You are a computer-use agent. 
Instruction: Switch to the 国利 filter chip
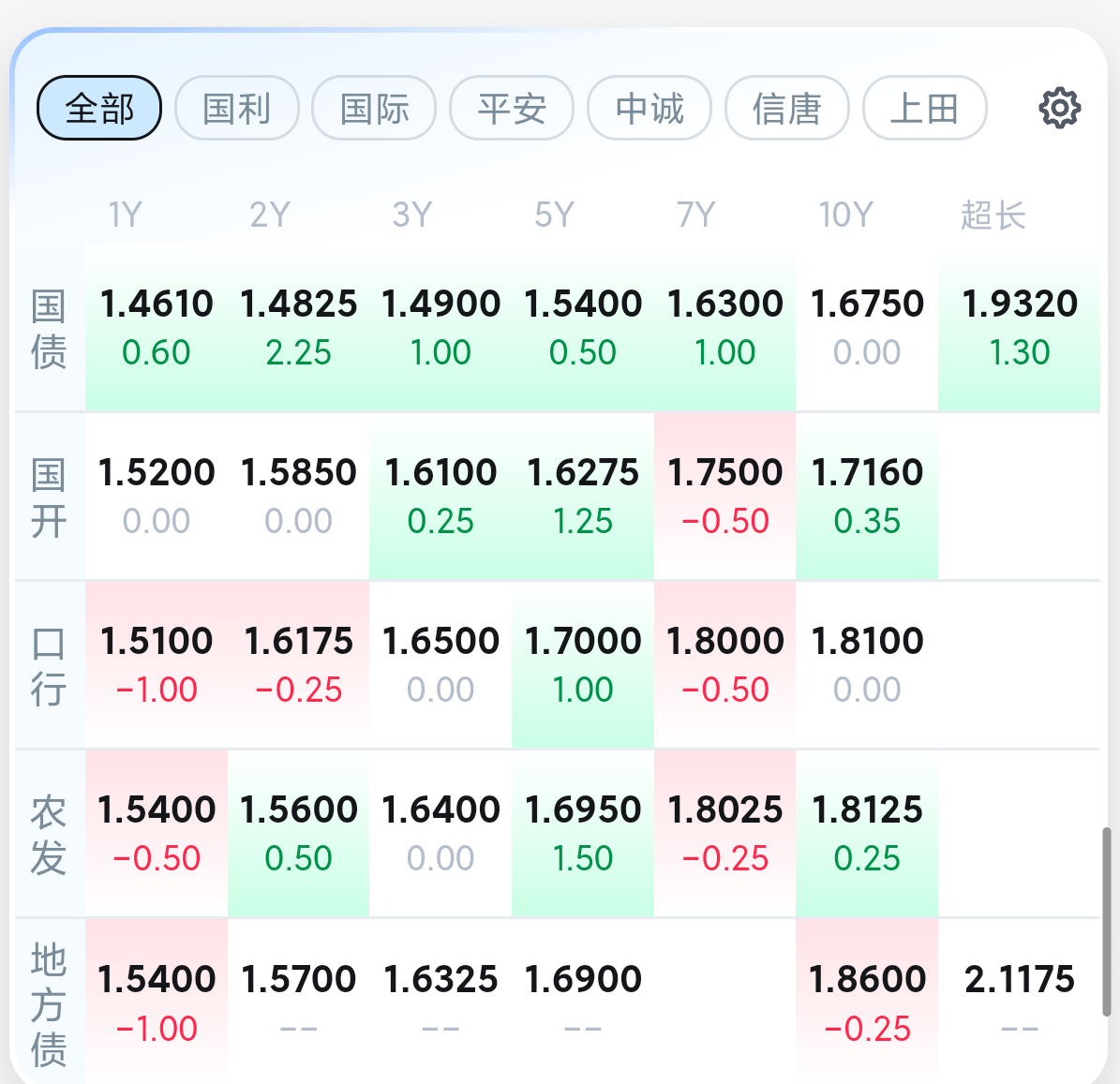pyautogui.click(x=236, y=108)
